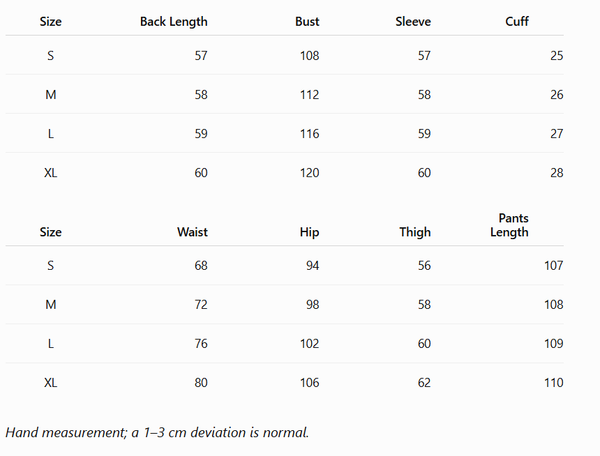Select the Waist value 68
600x456 pixels.
(201, 265)
